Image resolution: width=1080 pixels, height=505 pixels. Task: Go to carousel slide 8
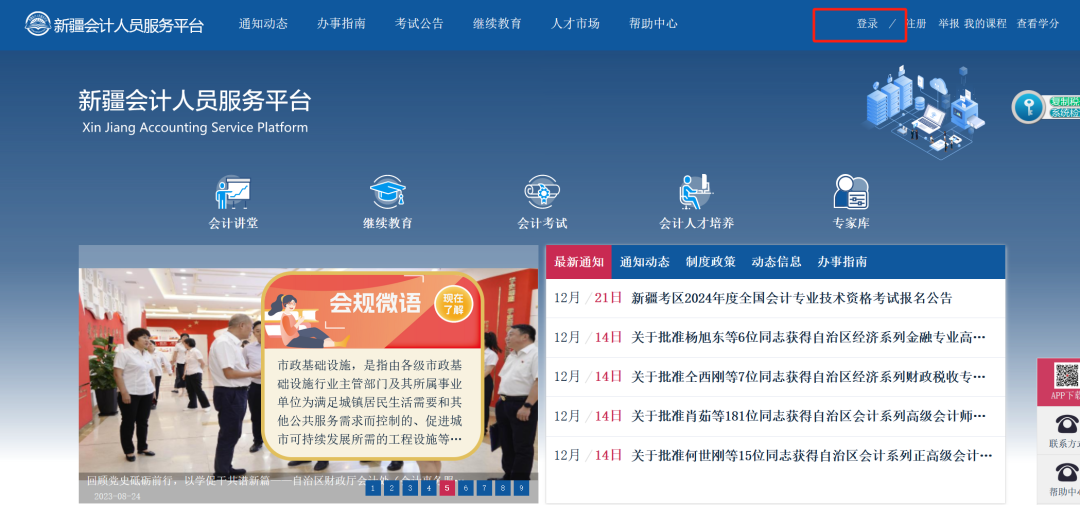point(503,488)
